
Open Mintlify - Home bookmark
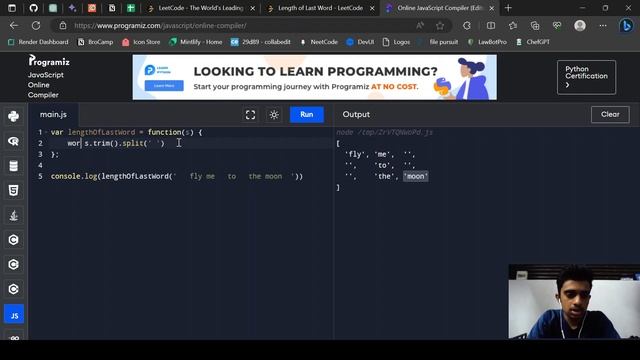point(196,42)
